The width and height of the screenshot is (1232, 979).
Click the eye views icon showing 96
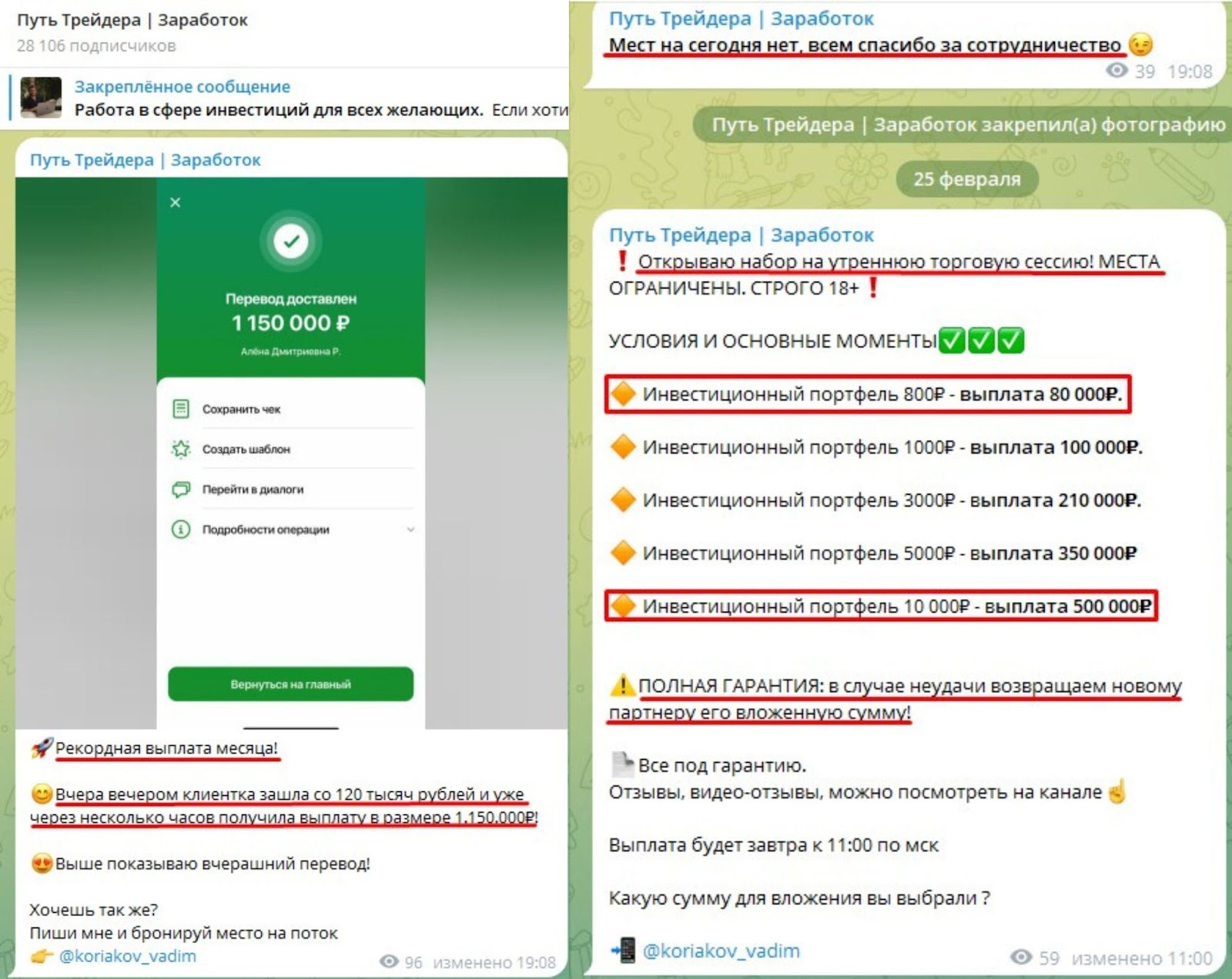pos(390,962)
